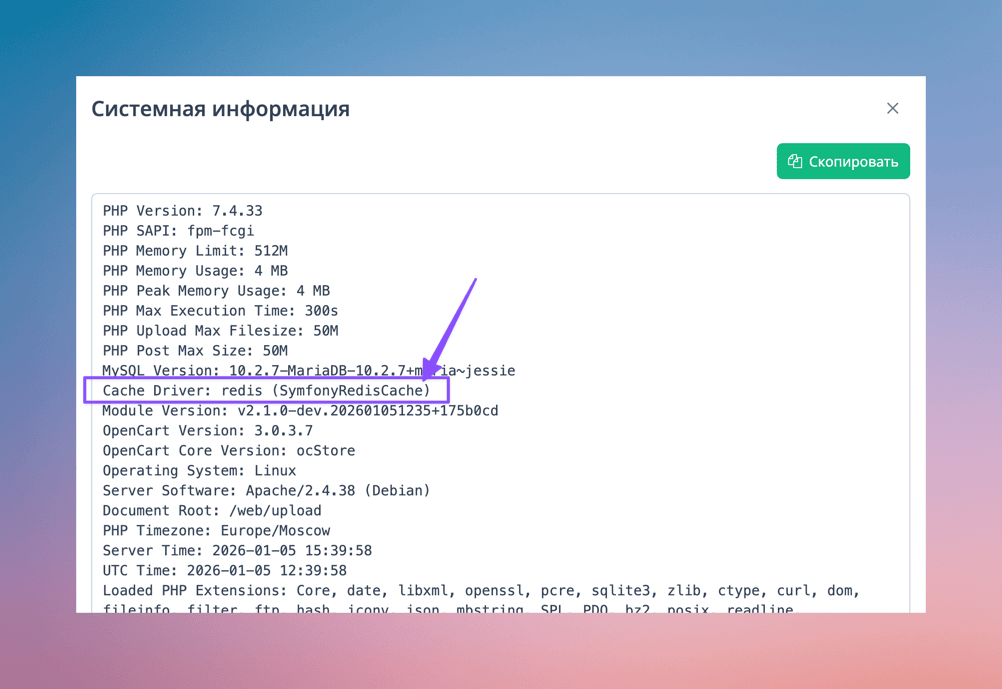Click the Системная информация heading
This screenshot has height=689, width=1002.
tap(220, 108)
